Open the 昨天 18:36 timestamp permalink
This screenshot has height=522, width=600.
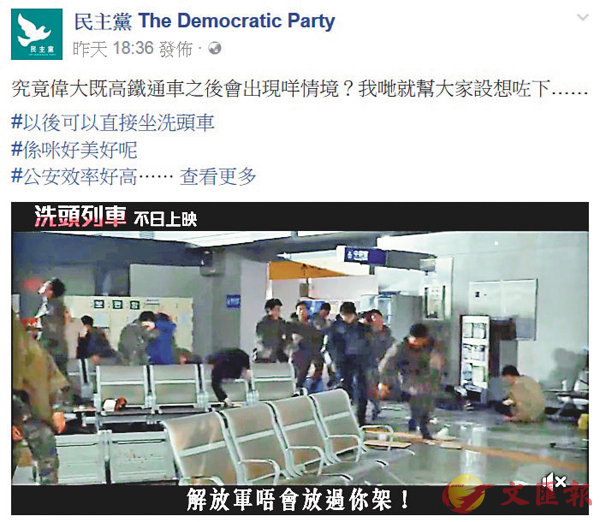113,49
